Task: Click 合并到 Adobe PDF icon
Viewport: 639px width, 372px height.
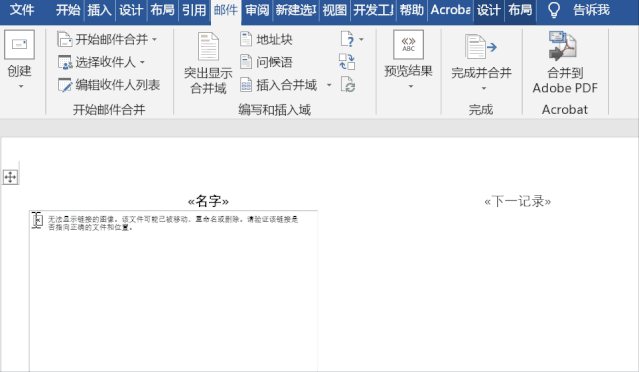Action: click(x=562, y=46)
